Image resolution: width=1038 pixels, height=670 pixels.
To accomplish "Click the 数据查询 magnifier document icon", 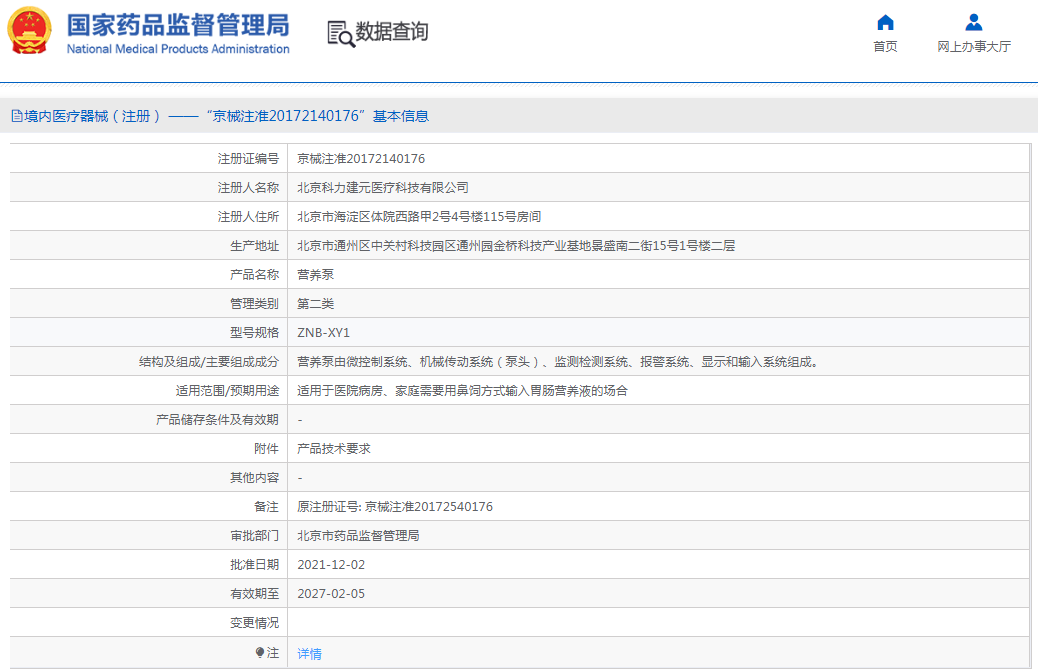I will (340, 33).
